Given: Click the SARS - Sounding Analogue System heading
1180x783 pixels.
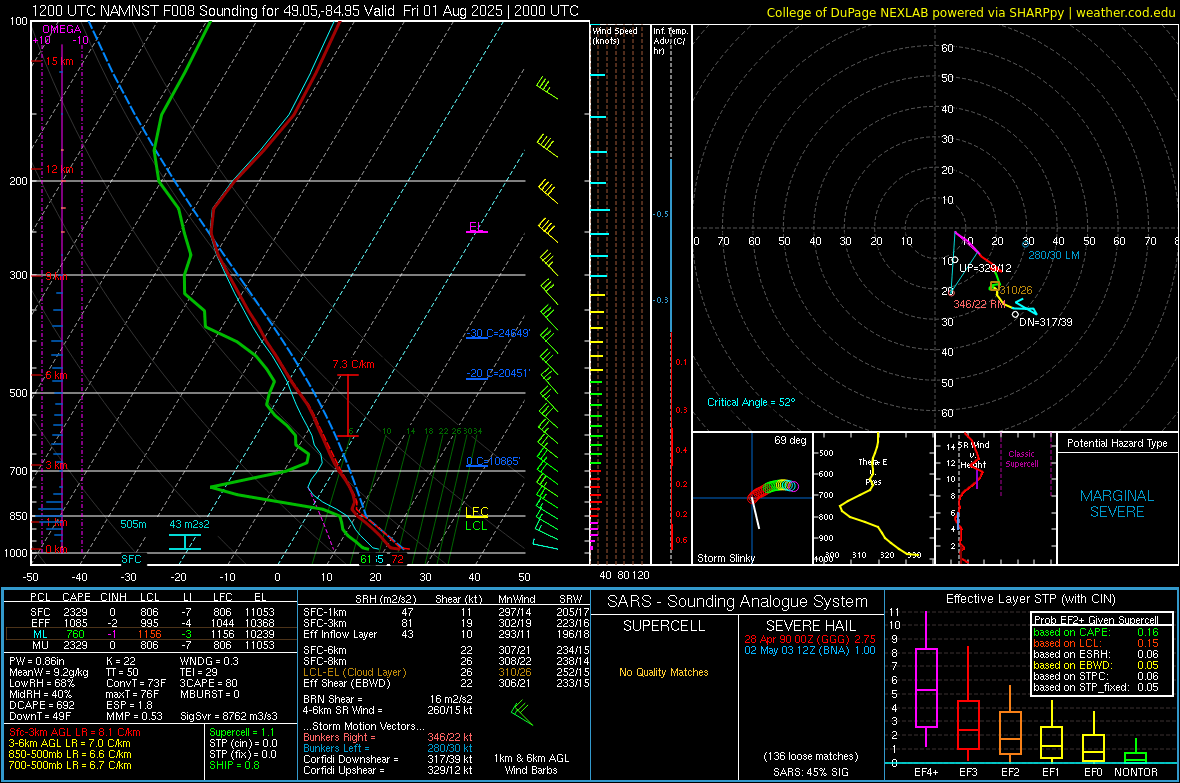Looking at the screenshot, I should click(738, 602).
